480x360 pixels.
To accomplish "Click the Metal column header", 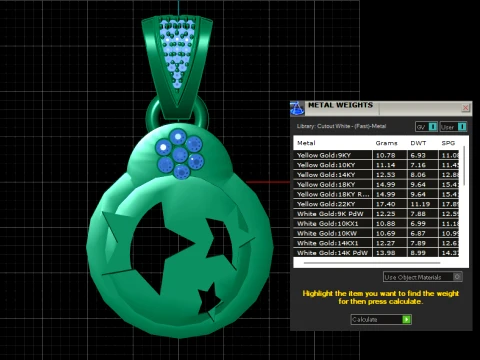I will [x=306, y=143].
